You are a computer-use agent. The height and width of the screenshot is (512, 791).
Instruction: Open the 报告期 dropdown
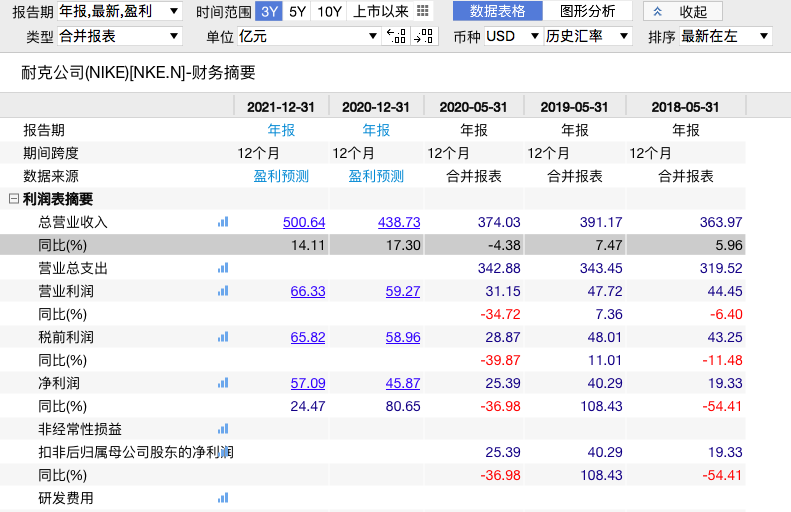[118, 12]
